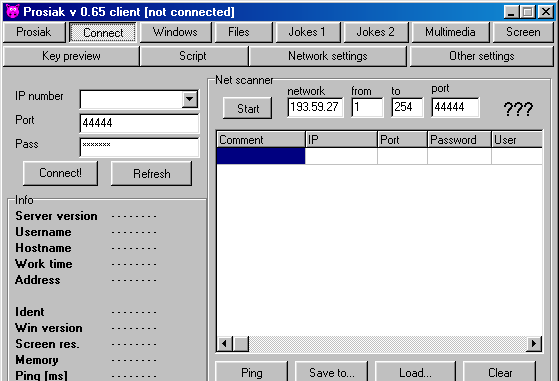Click the network field 193.59.27

tap(315, 107)
